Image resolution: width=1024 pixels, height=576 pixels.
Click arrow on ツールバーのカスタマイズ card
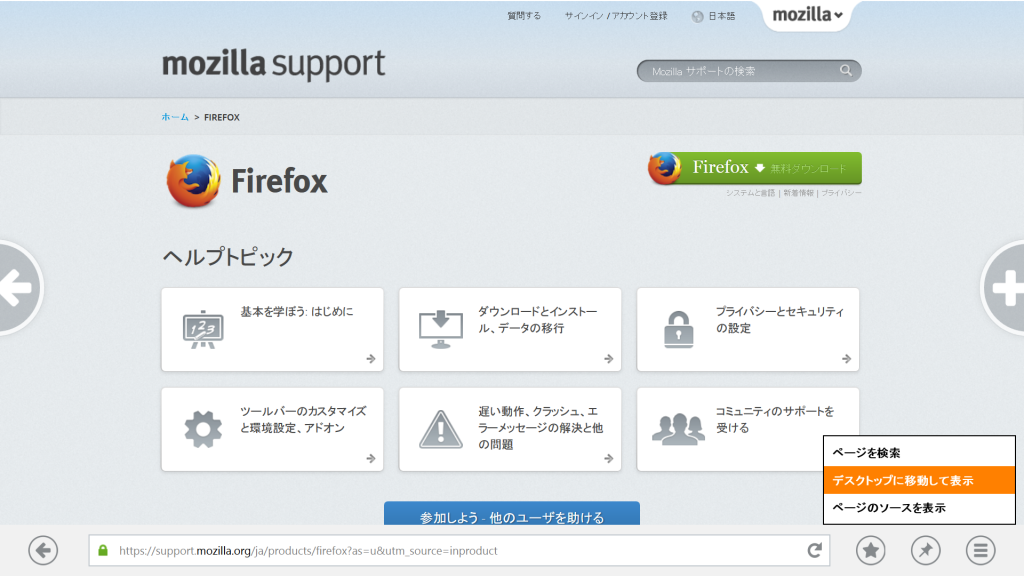(371, 458)
